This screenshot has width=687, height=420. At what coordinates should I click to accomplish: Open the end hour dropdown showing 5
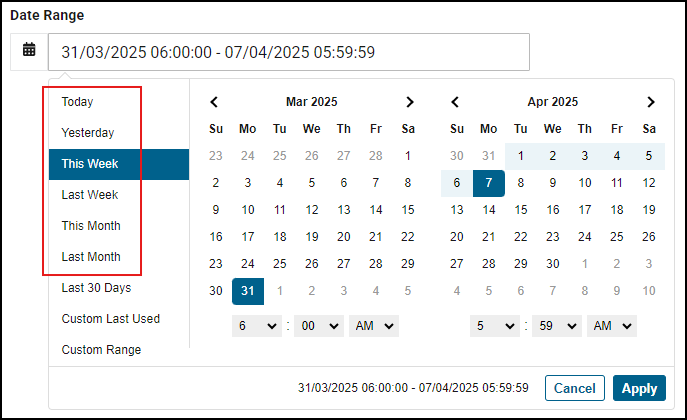pyautogui.click(x=495, y=326)
